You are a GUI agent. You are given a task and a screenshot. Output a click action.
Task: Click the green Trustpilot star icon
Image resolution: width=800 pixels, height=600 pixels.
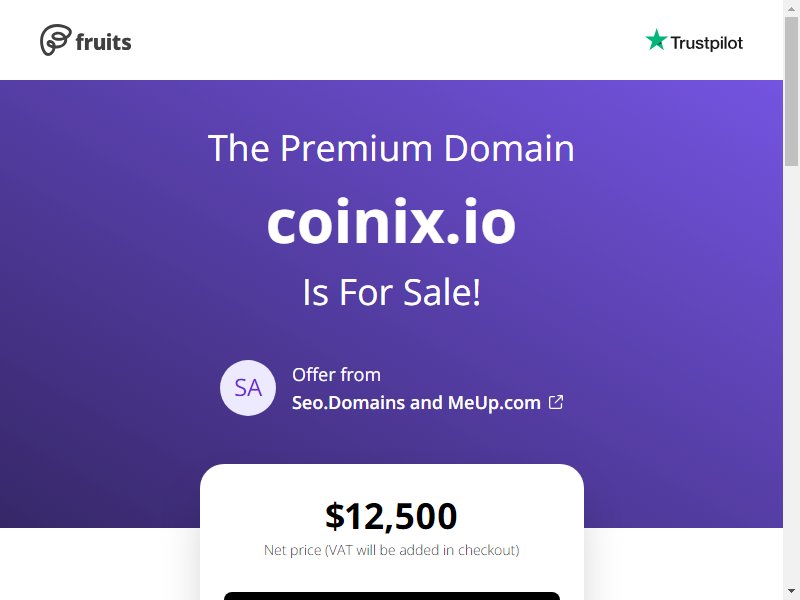click(656, 40)
